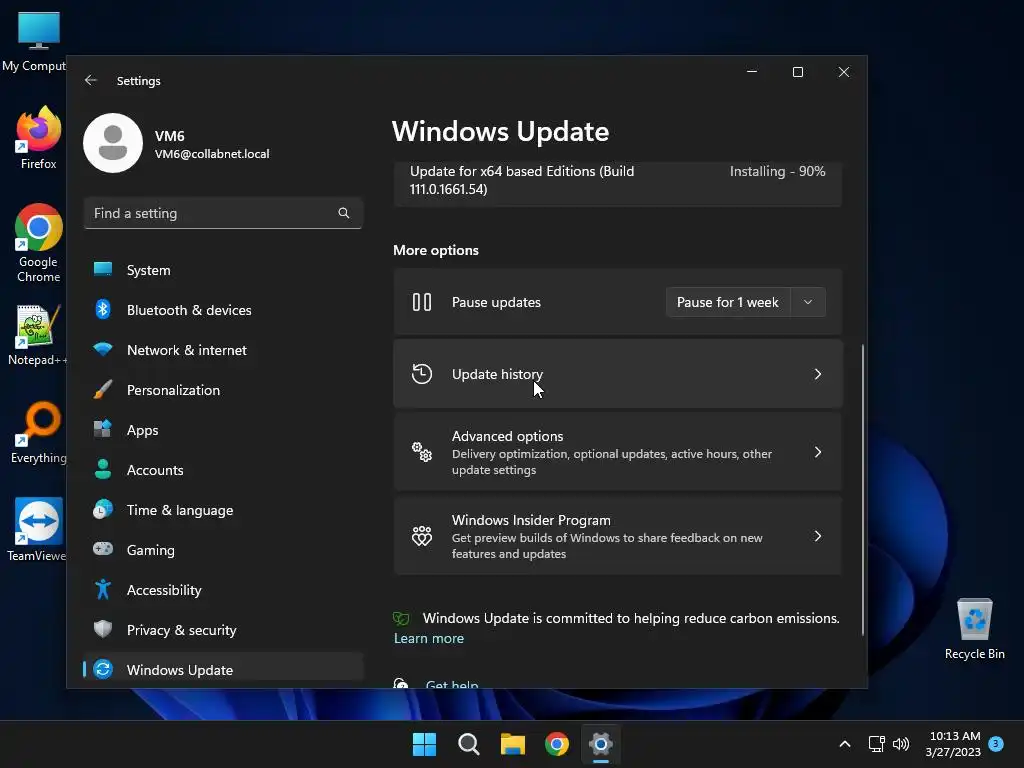Image resolution: width=1024 pixels, height=768 pixels.
Task: Click the System monitor icon in sidebar
Action: [x=103, y=269]
